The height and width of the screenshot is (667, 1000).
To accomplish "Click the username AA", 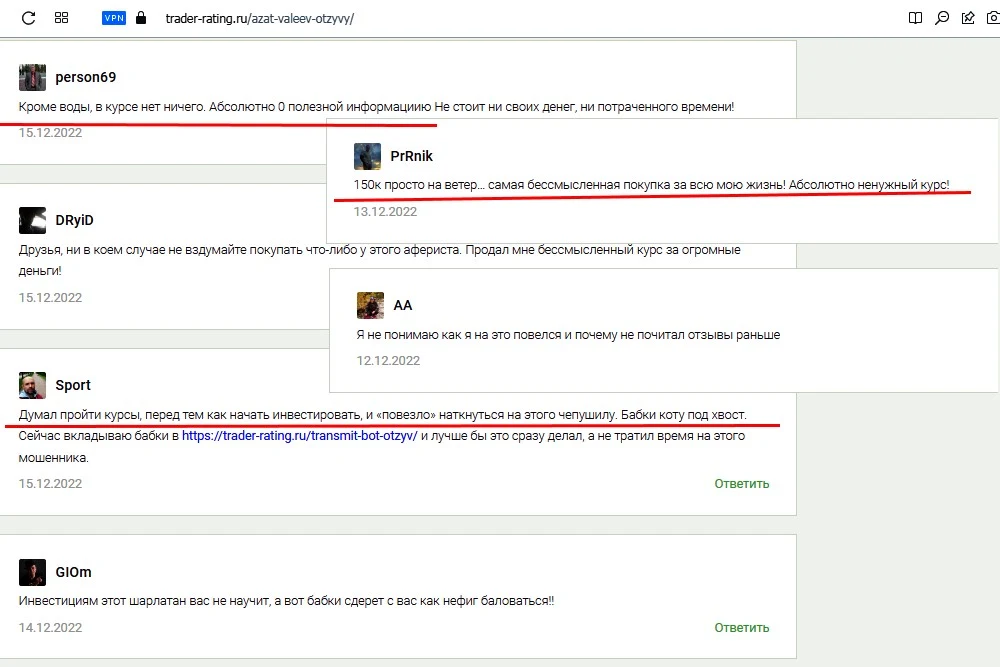I will click(402, 305).
